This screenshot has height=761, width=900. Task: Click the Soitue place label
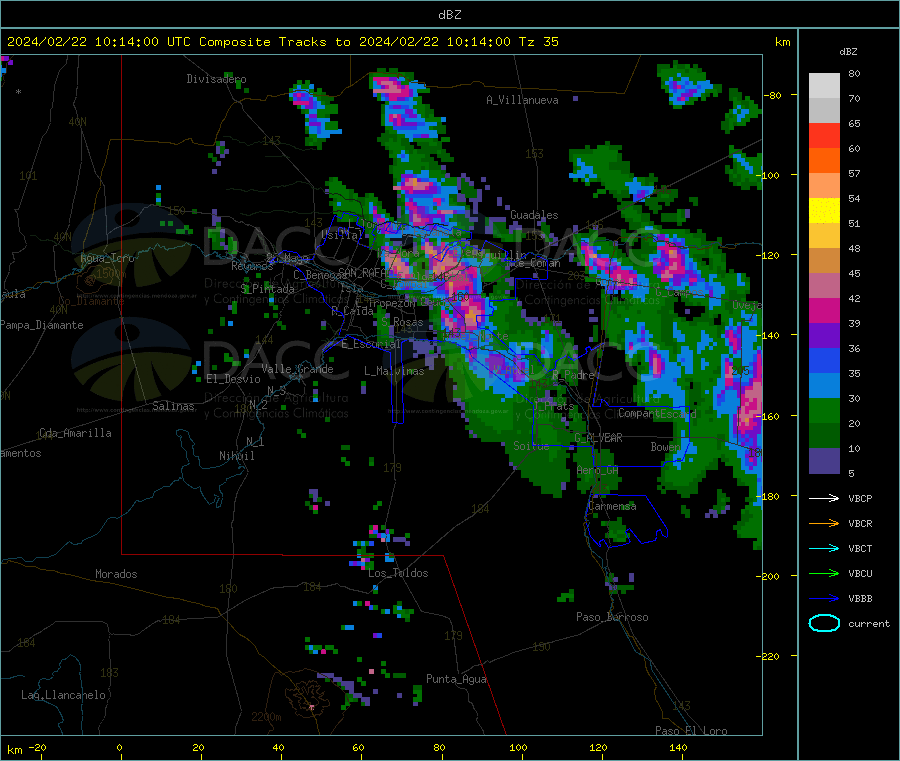click(x=531, y=446)
